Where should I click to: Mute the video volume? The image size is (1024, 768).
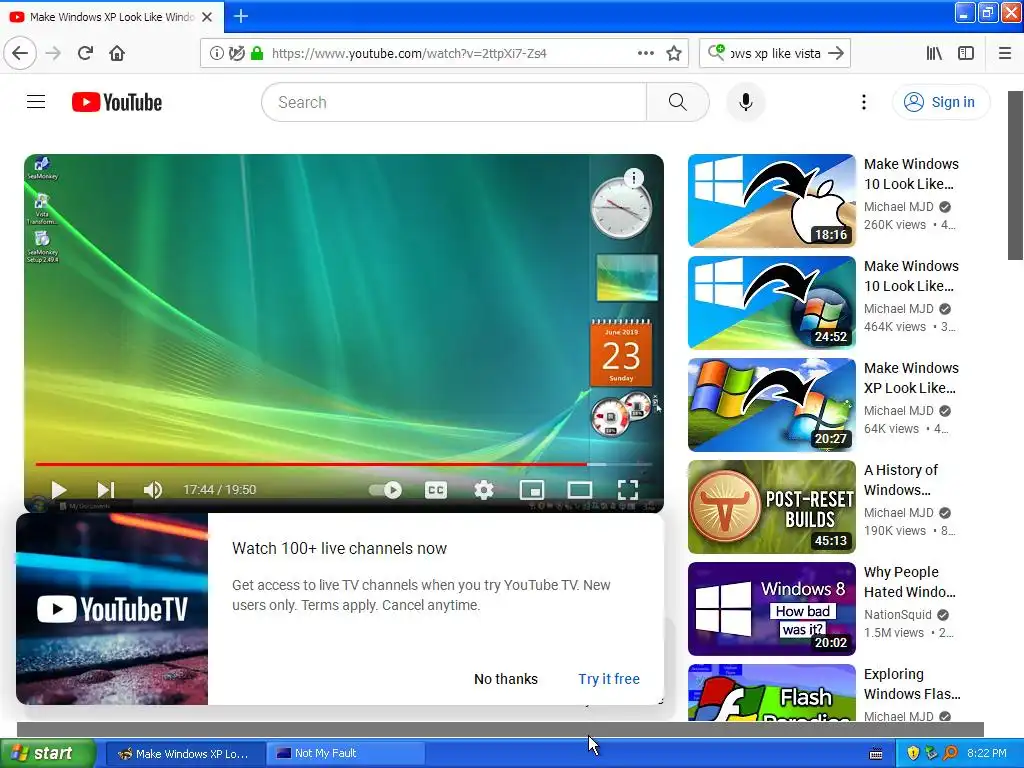(x=152, y=490)
